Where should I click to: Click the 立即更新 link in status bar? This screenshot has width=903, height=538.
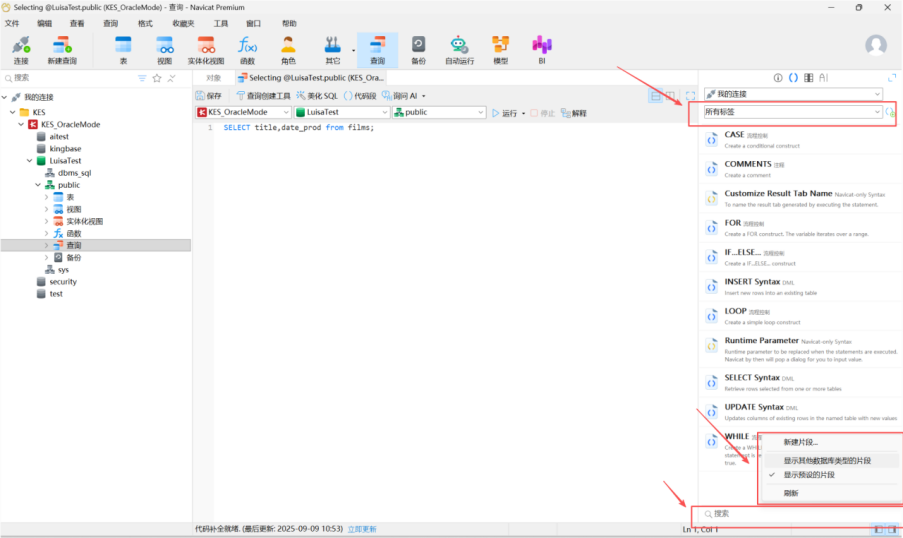pos(362,529)
